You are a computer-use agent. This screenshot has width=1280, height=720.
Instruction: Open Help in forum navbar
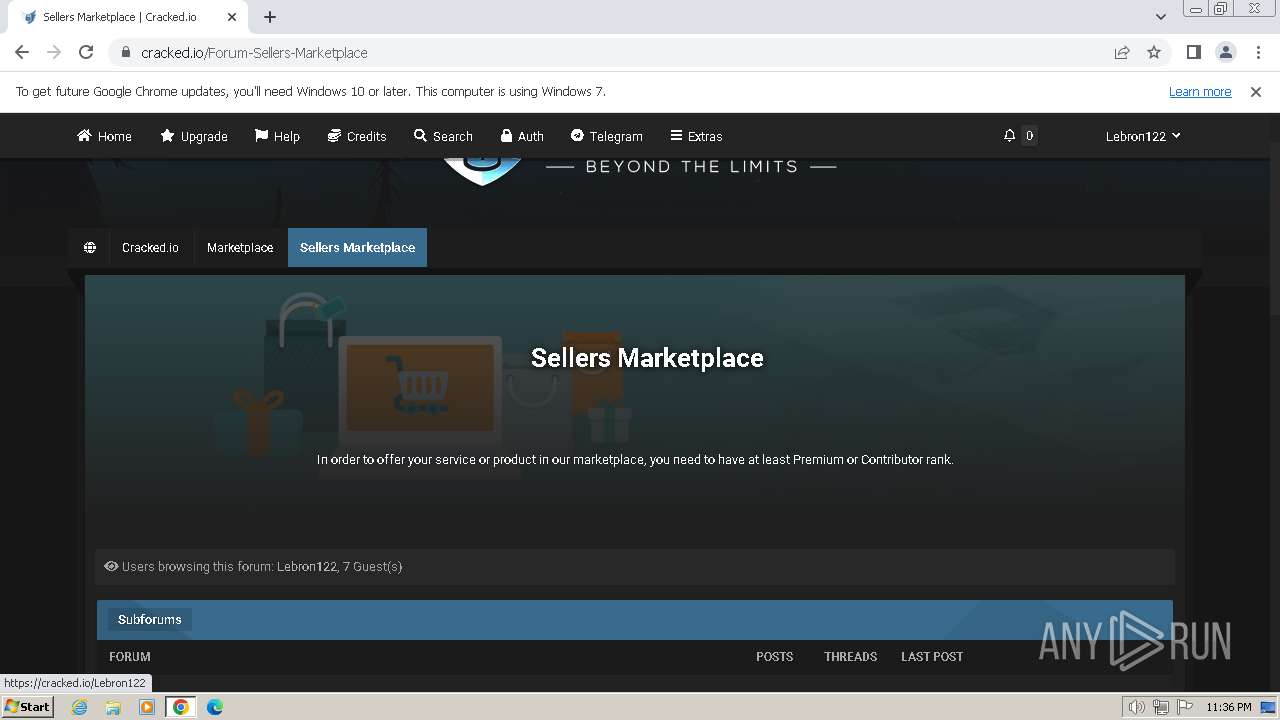pos(277,136)
